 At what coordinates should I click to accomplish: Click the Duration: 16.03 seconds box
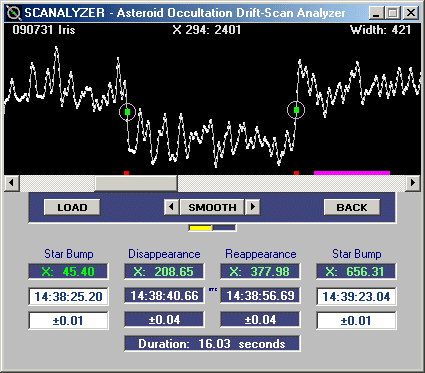pos(212,344)
